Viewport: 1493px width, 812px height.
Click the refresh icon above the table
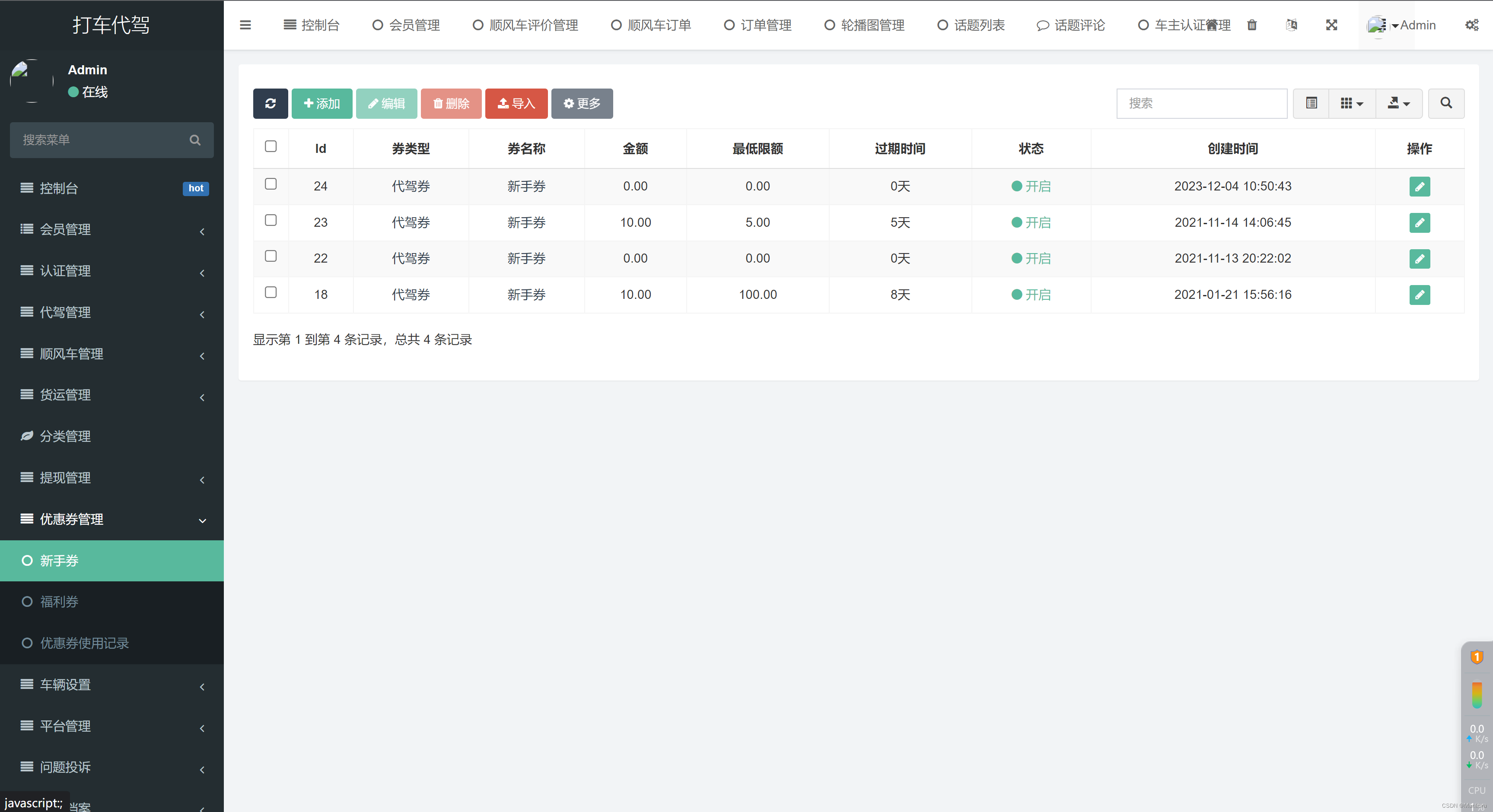(270, 103)
